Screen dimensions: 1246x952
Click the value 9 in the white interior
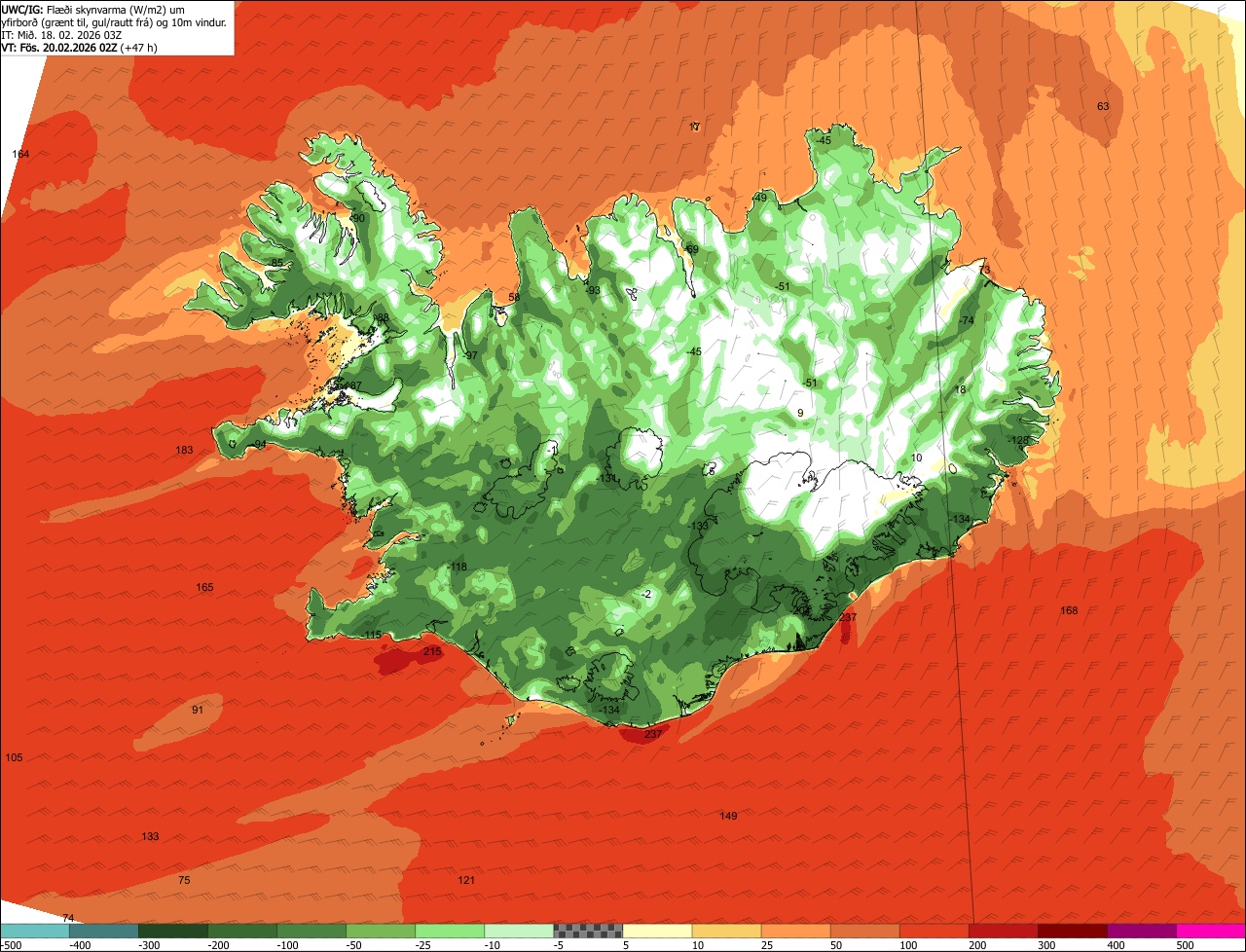pos(800,413)
